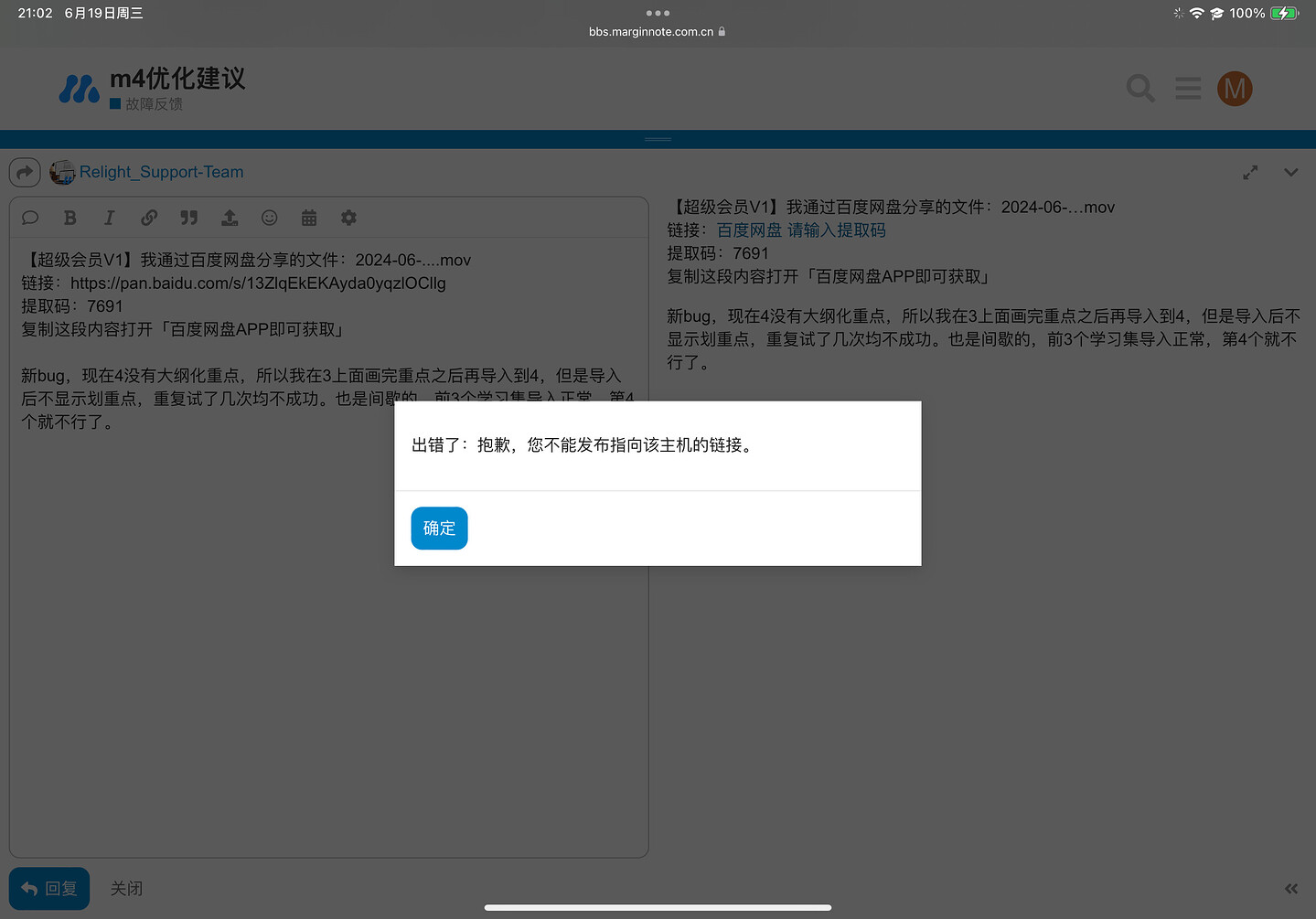The width and height of the screenshot is (1316, 919).
Task: Open the m4优化建议 topic title
Action: 177,79
